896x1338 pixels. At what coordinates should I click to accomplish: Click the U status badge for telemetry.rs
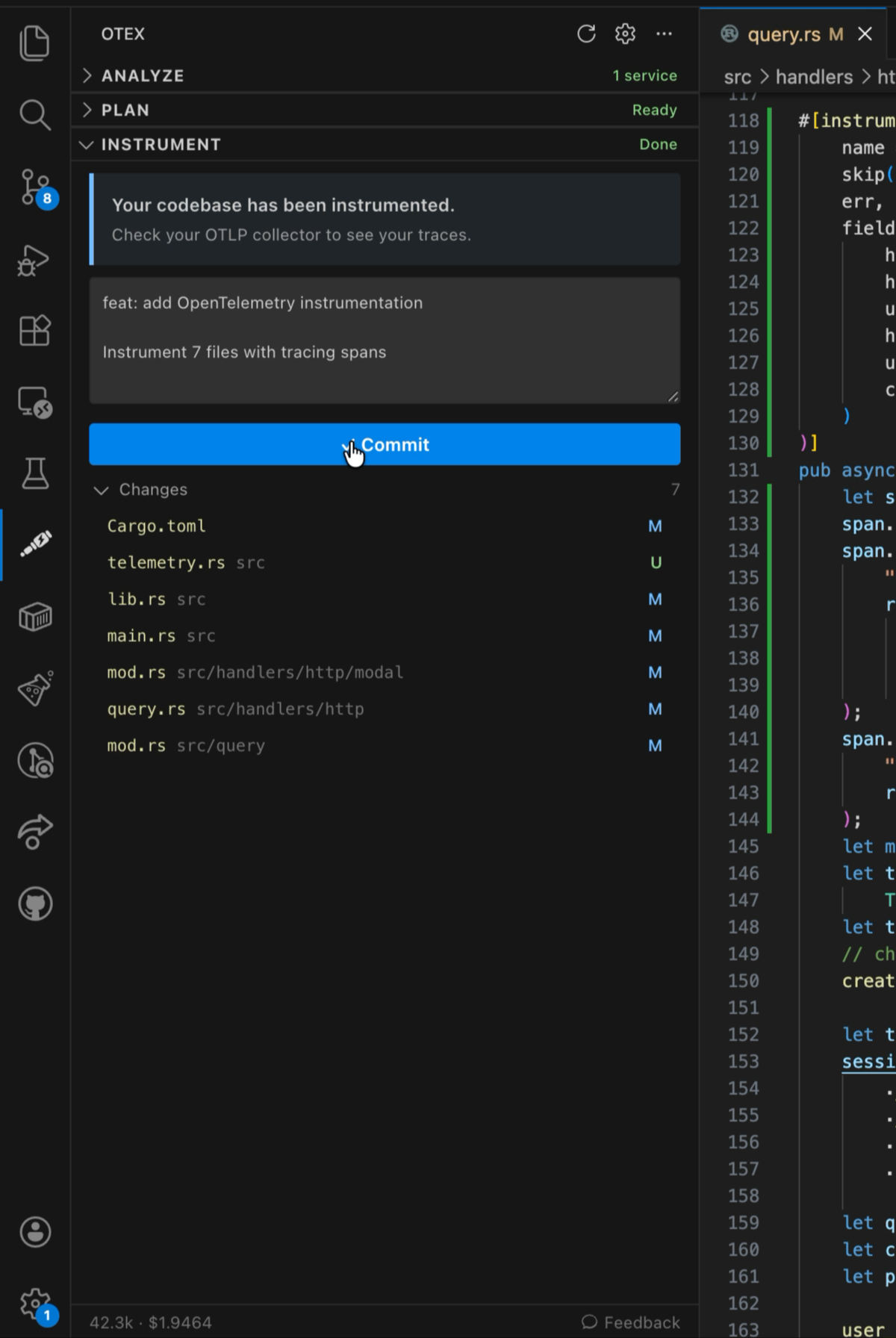click(x=656, y=562)
